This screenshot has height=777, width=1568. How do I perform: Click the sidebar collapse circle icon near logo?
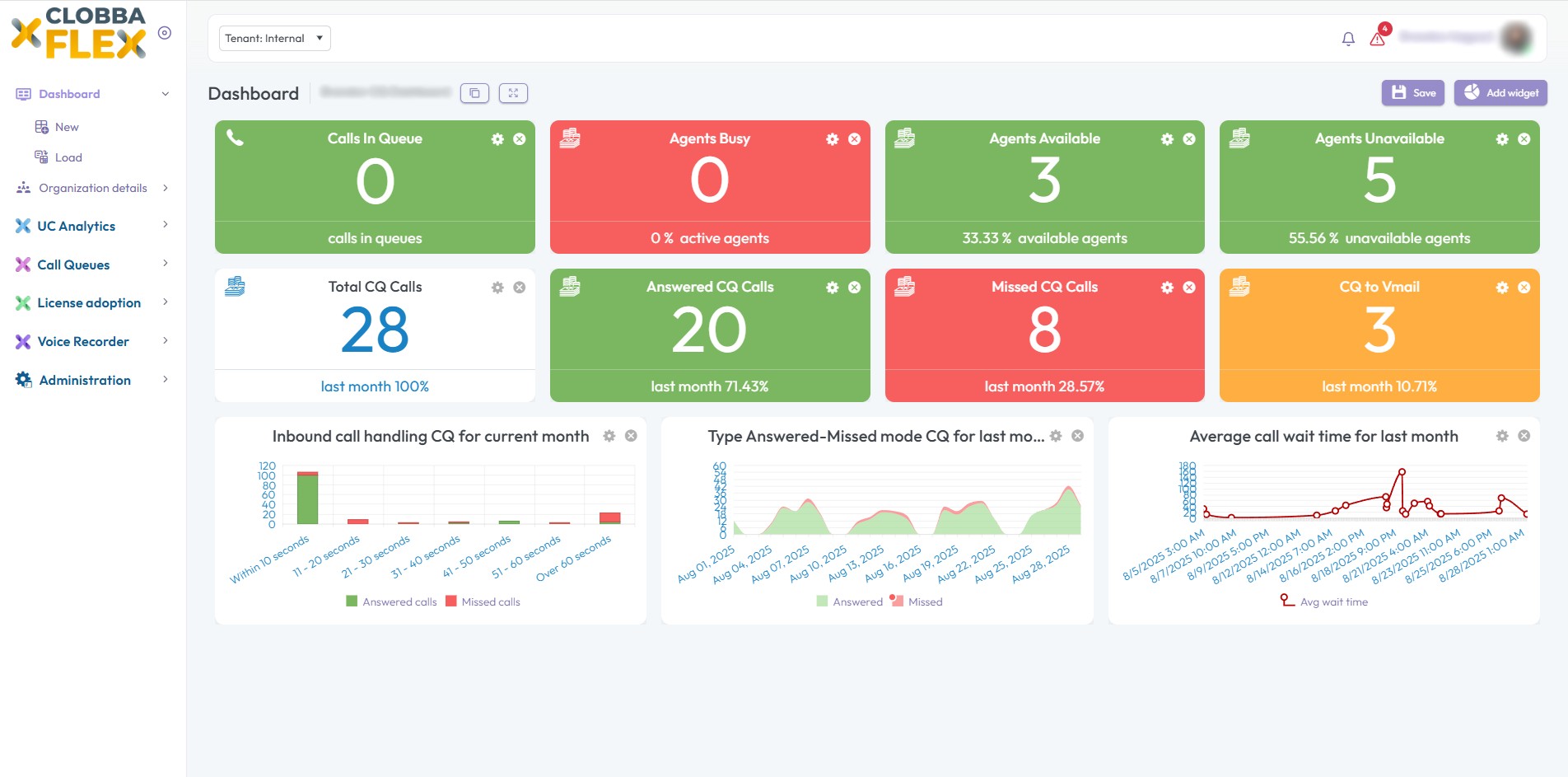click(x=165, y=33)
